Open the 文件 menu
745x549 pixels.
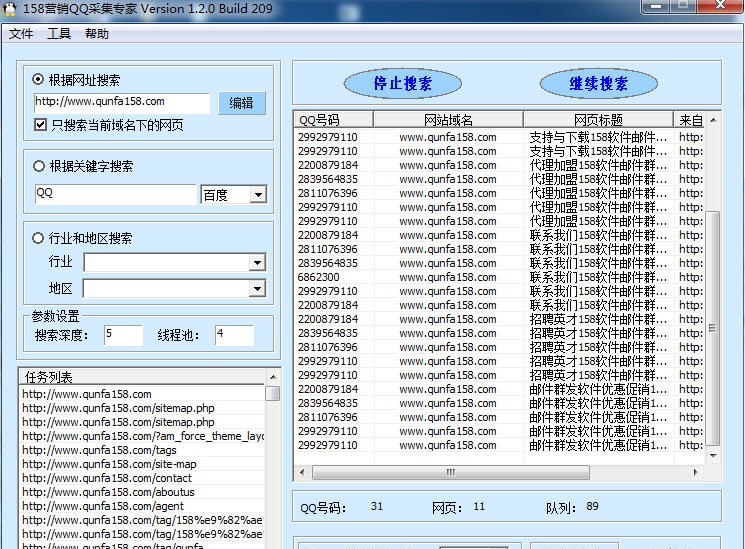click(x=21, y=34)
